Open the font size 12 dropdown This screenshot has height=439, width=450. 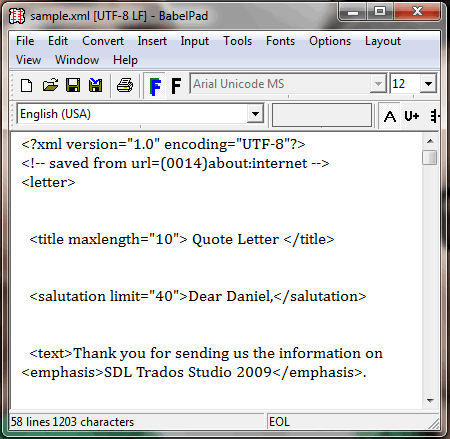[x=428, y=84]
